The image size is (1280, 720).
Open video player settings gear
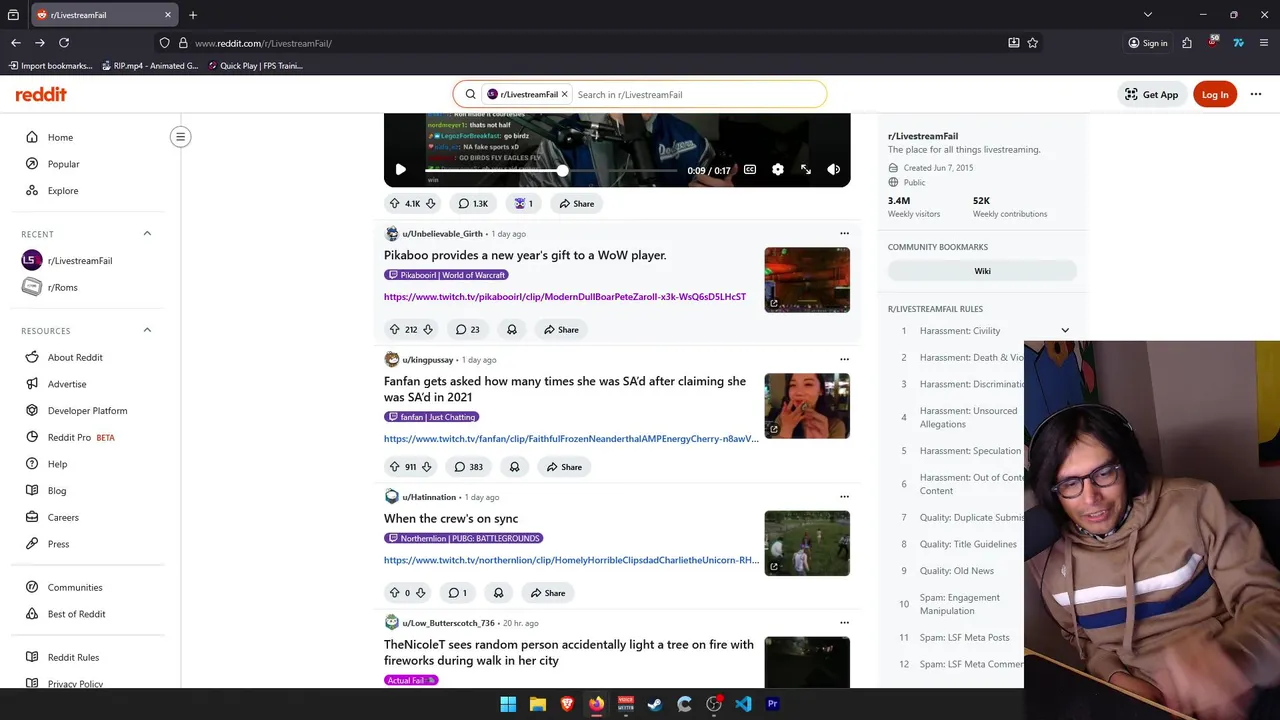(x=778, y=170)
